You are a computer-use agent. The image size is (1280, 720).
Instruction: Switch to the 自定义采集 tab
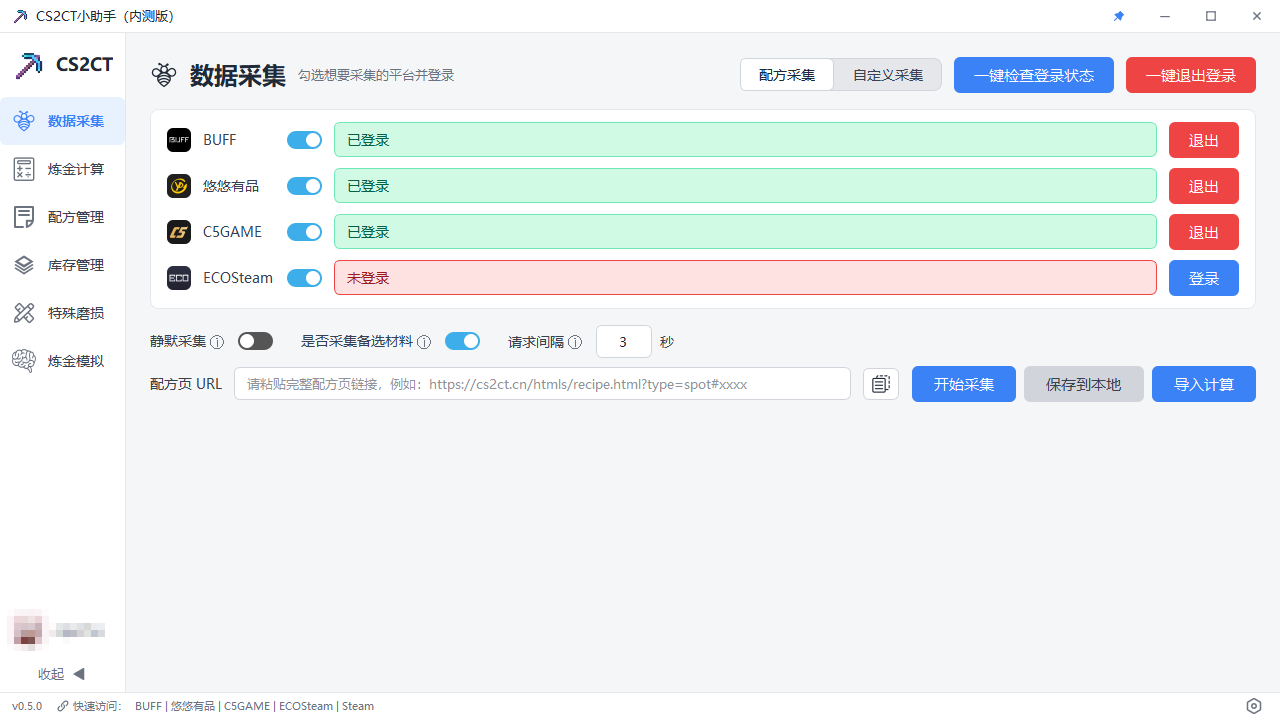point(888,75)
